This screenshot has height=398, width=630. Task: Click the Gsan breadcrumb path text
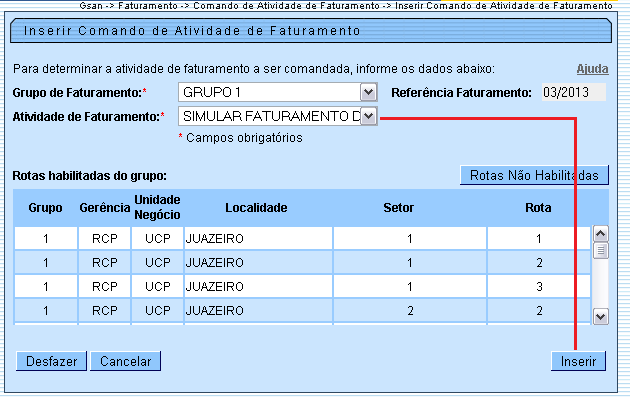[x=346, y=6]
